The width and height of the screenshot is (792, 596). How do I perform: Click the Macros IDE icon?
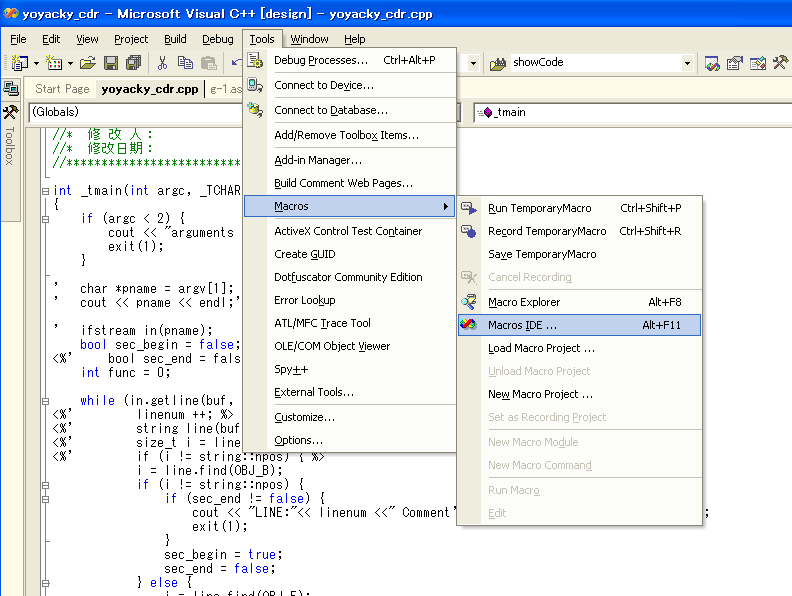click(x=469, y=325)
